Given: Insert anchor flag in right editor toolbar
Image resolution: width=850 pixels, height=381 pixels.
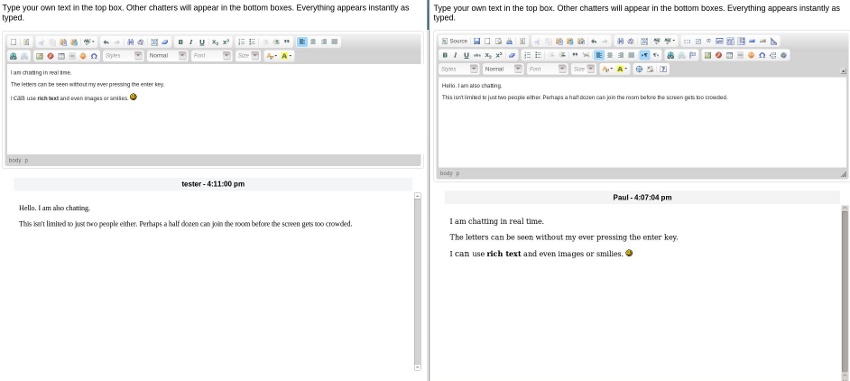Looking at the screenshot, I should [693, 55].
